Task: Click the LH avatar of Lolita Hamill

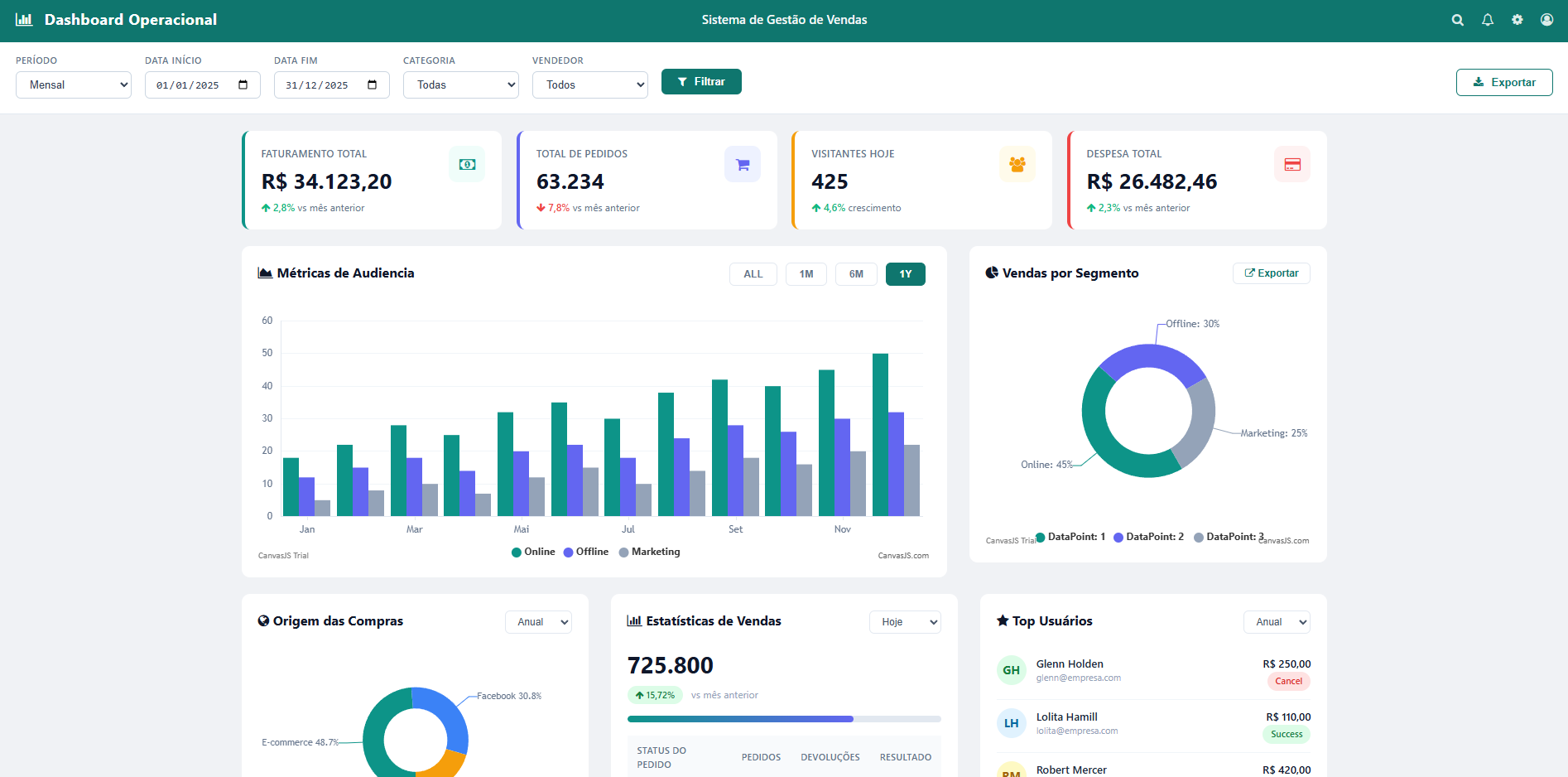Action: pos(1011,723)
